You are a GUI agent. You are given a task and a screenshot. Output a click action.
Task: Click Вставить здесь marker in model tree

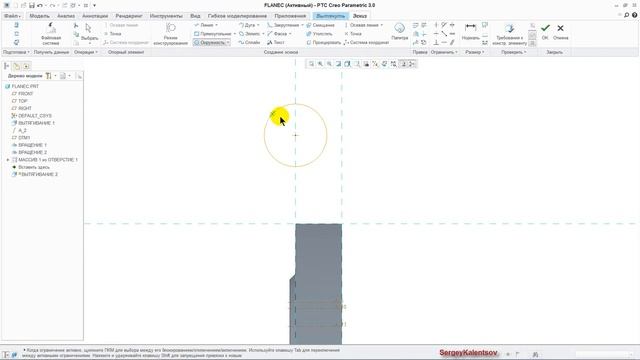click(x=31, y=167)
